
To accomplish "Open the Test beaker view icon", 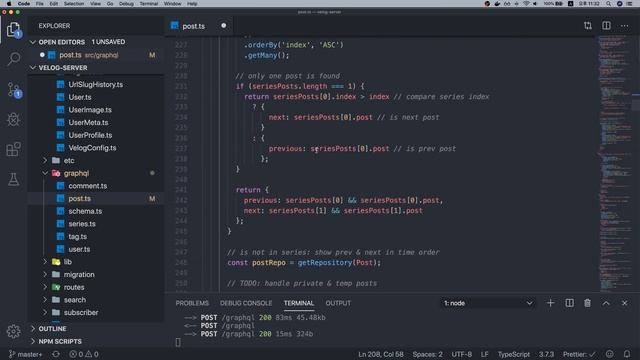I will pos(13,179).
